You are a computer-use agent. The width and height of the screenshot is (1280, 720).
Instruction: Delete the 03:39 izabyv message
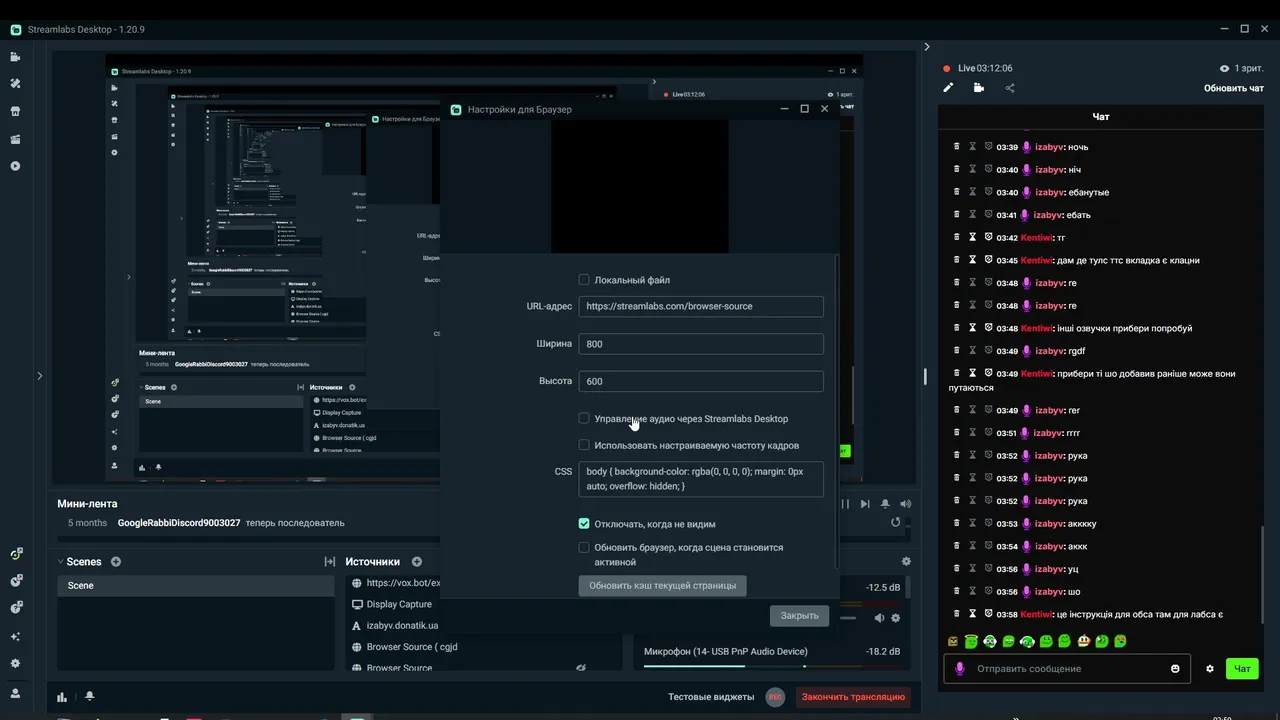tap(956, 147)
